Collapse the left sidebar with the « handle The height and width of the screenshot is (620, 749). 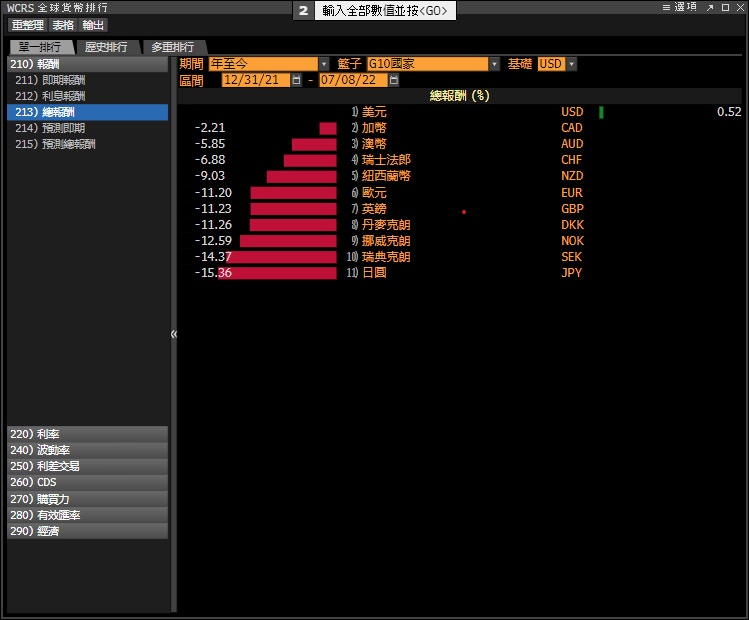click(173, 334)
